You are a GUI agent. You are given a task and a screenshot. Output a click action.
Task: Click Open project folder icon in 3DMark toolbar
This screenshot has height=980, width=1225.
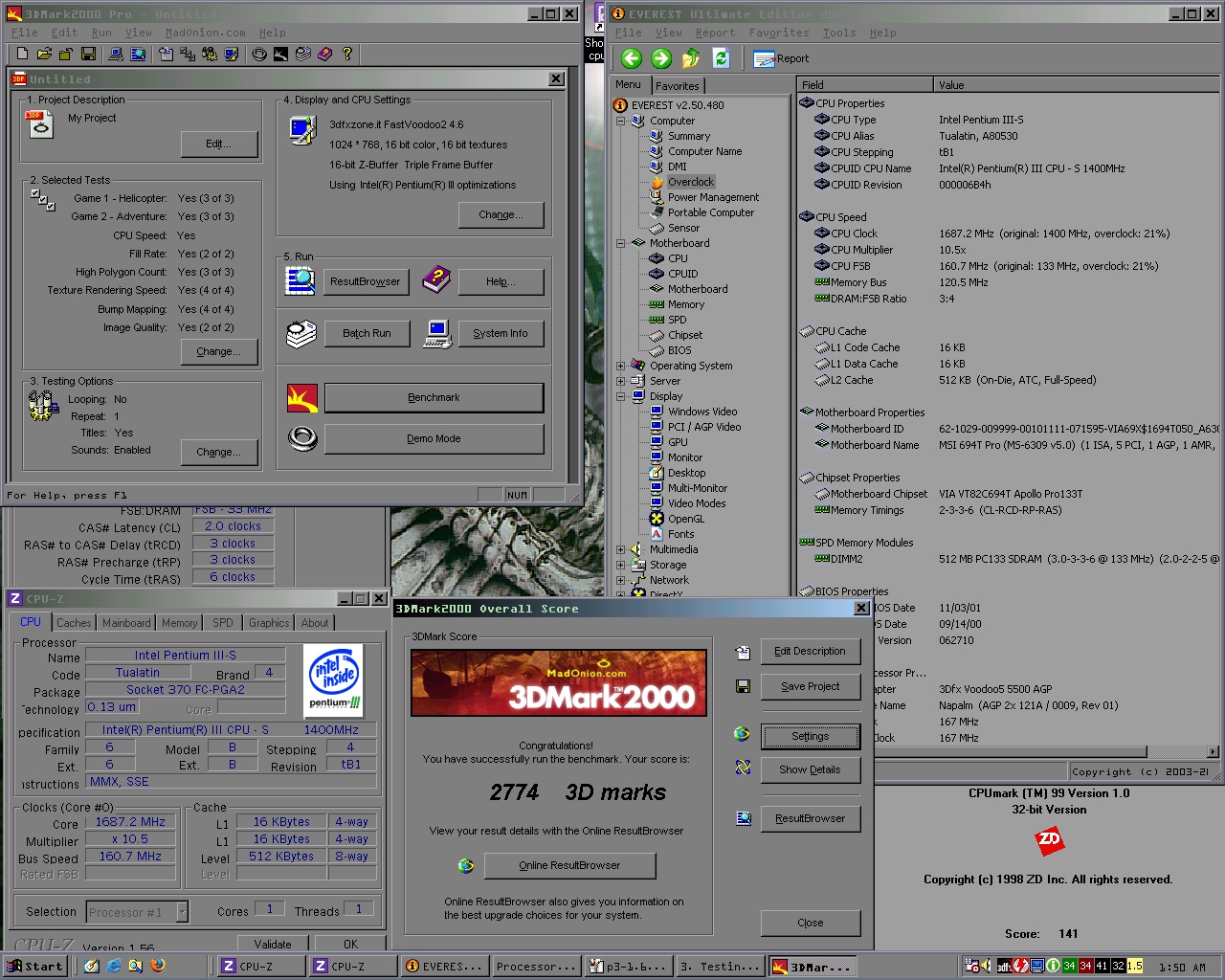coord(44,55)
